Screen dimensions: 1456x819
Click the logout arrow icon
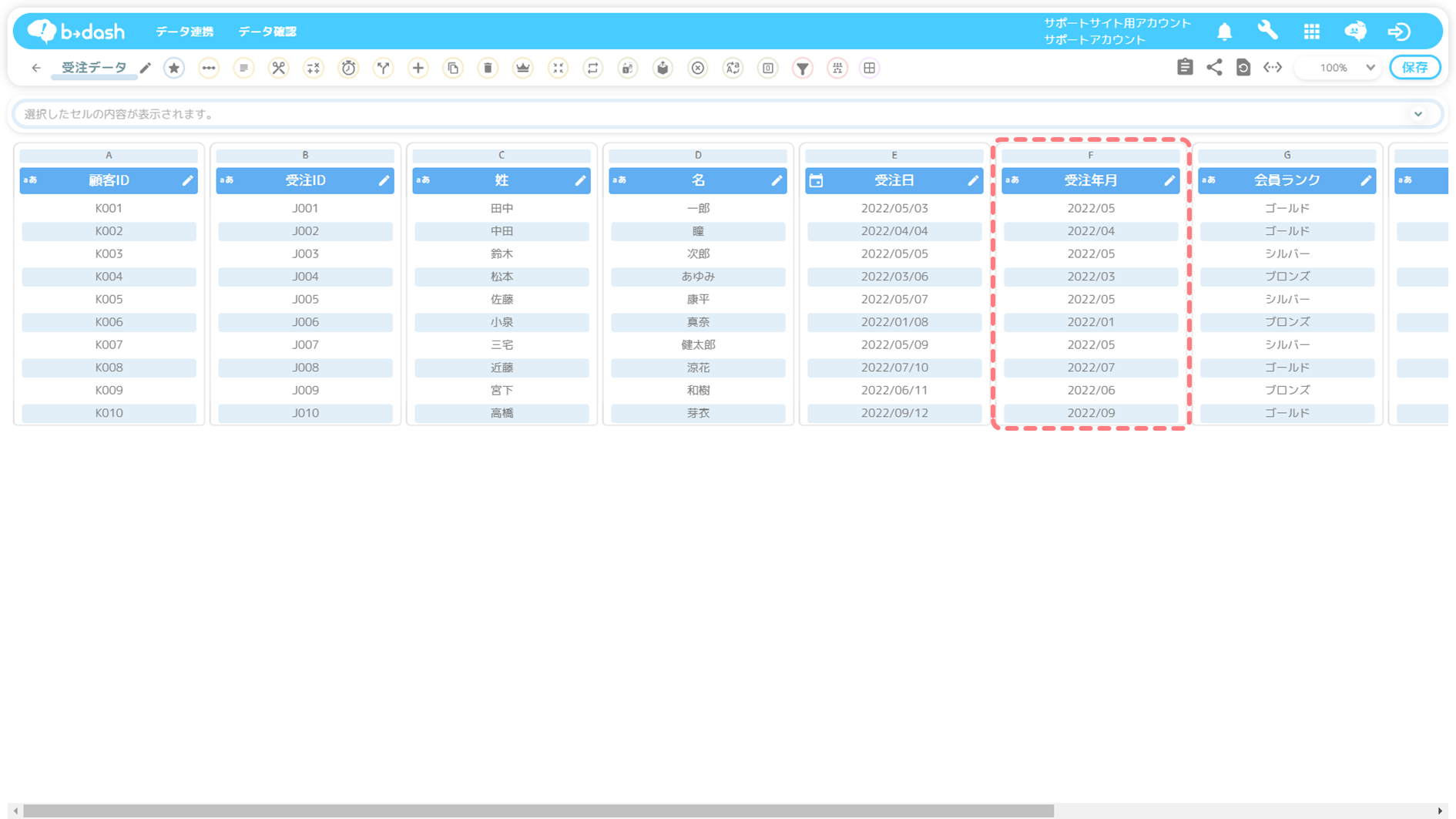pyautogui.click(x=1399, y=32)
